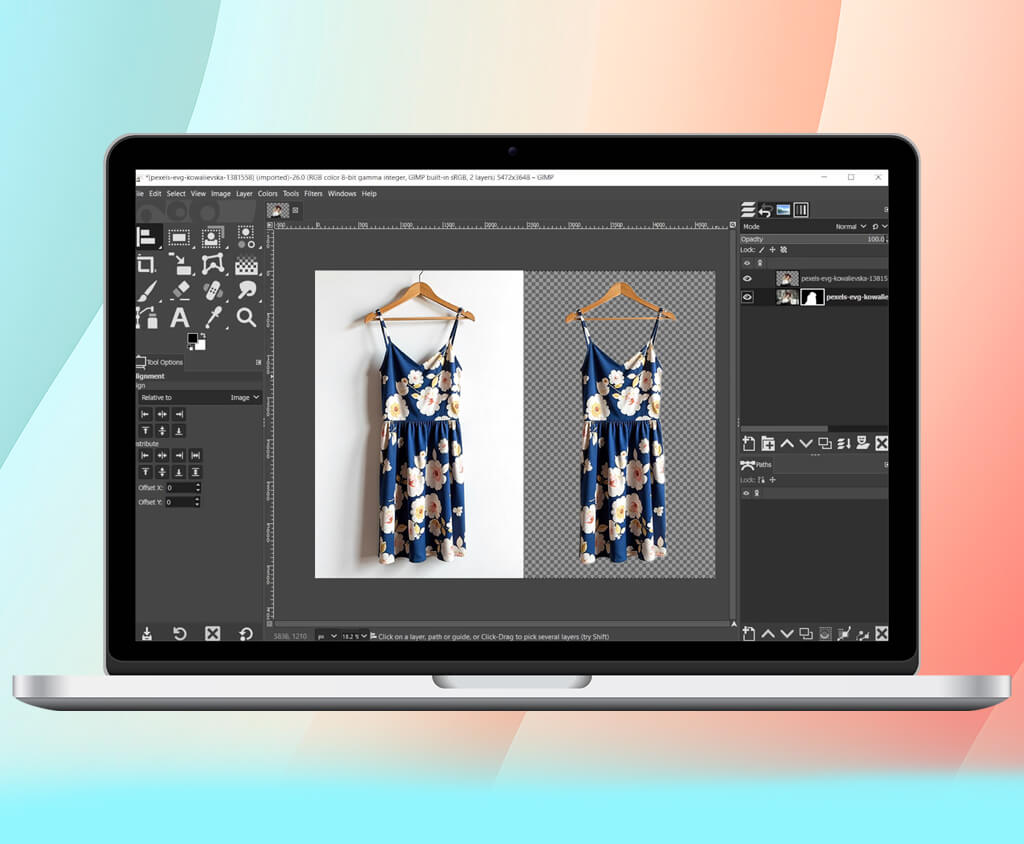Open the Windows menu

click(342, 193)
